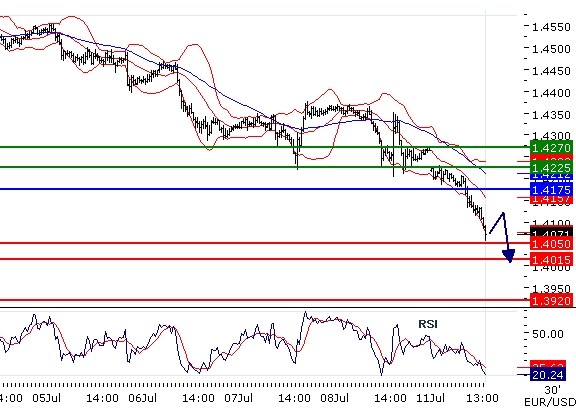The image size is (576, 415).
Task: Click the 05Jul date label
Action: (46, 398)
